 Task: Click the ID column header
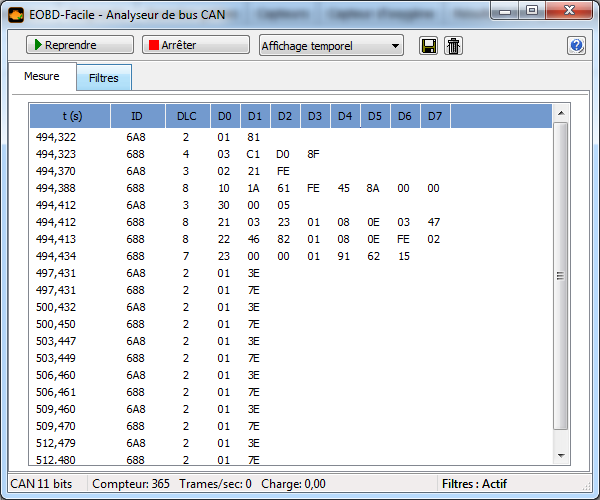(136, 116)
